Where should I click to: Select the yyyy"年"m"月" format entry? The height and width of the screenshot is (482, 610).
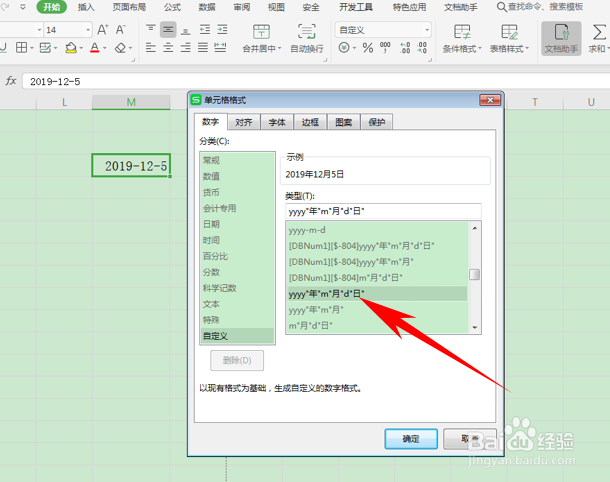377,310
